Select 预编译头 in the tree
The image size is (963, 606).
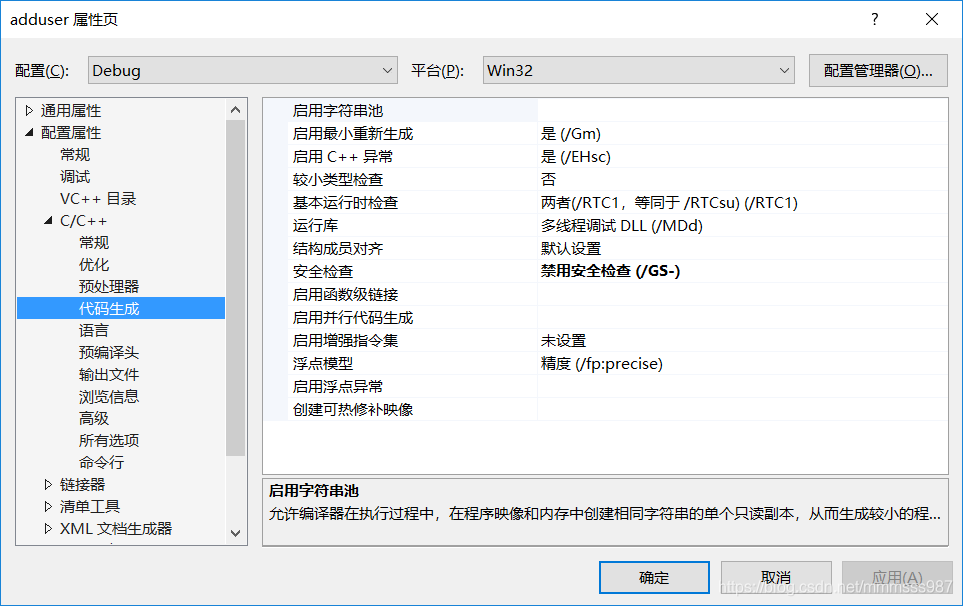coord(109,352)
